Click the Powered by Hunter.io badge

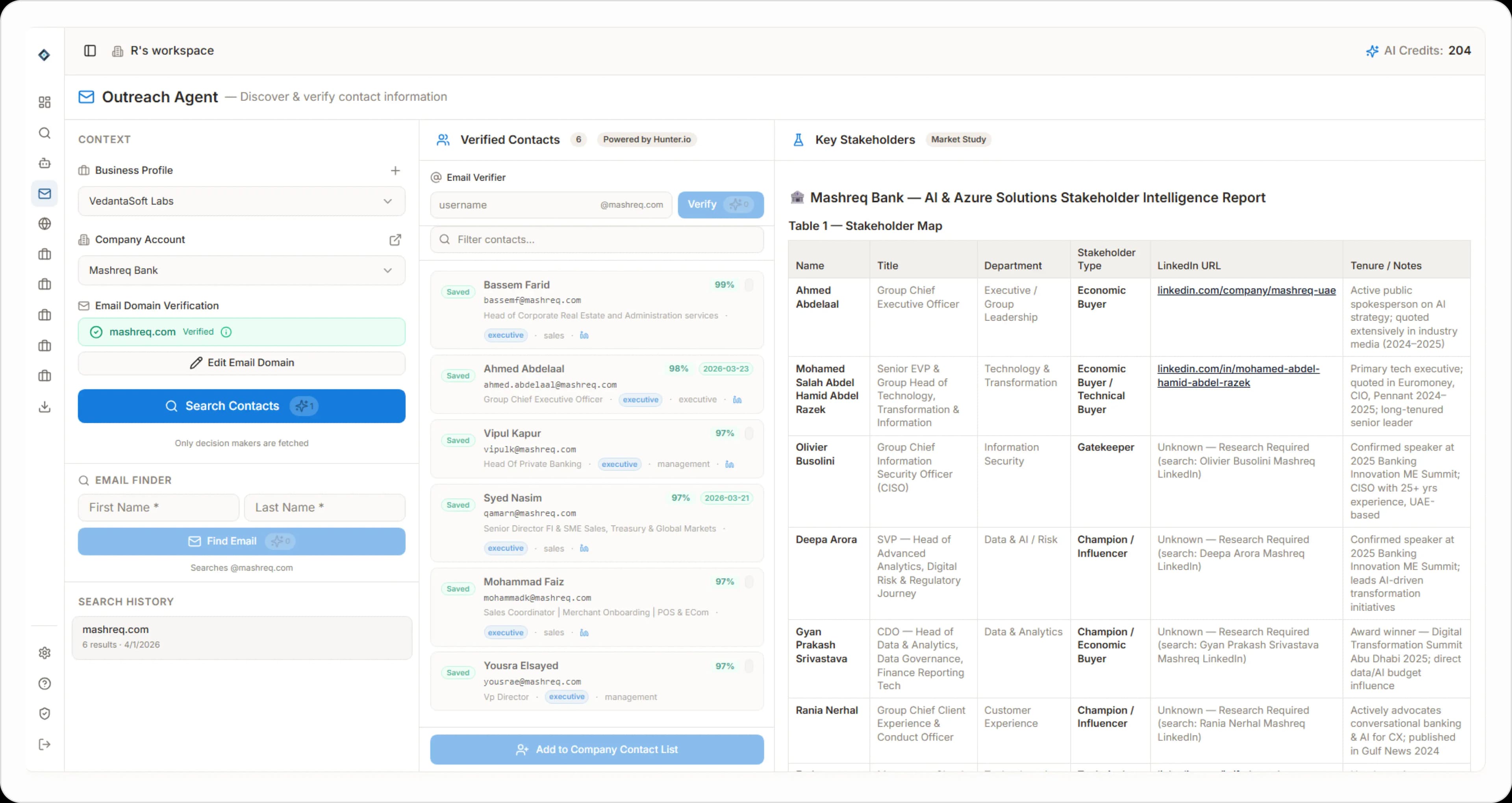coord(647,139)
